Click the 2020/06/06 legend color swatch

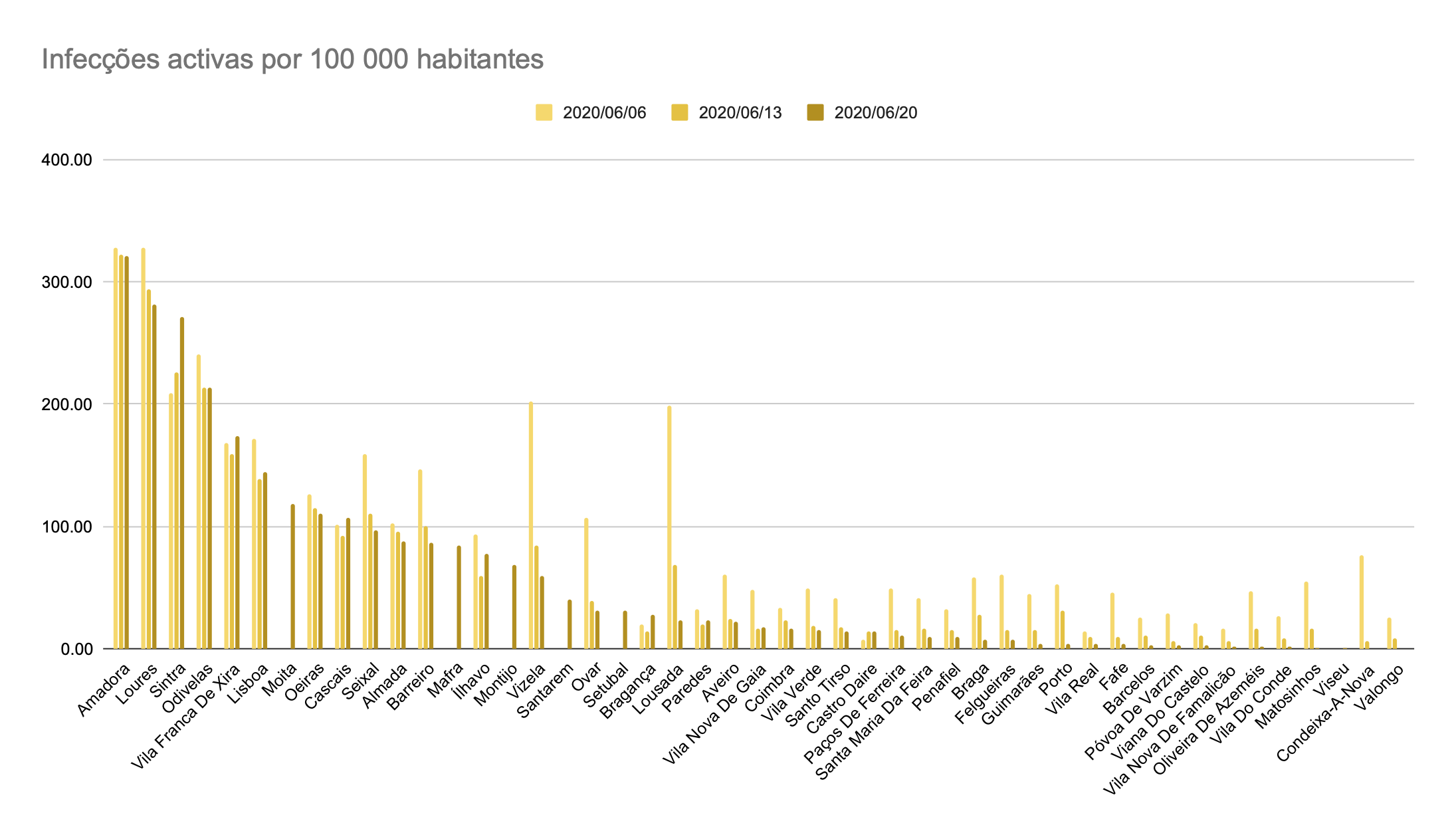click(x=544, y=112)
